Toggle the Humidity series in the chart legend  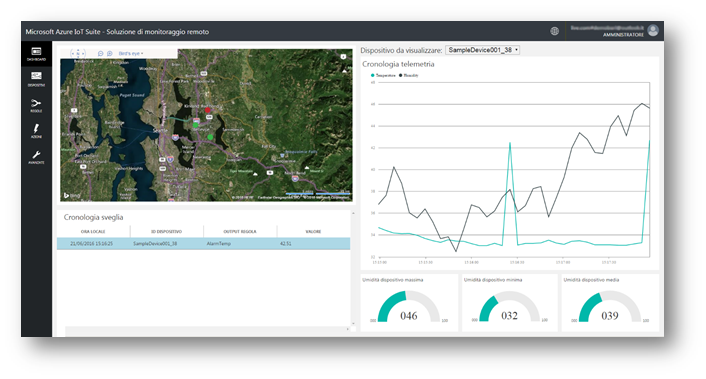(x=409, y=75)
